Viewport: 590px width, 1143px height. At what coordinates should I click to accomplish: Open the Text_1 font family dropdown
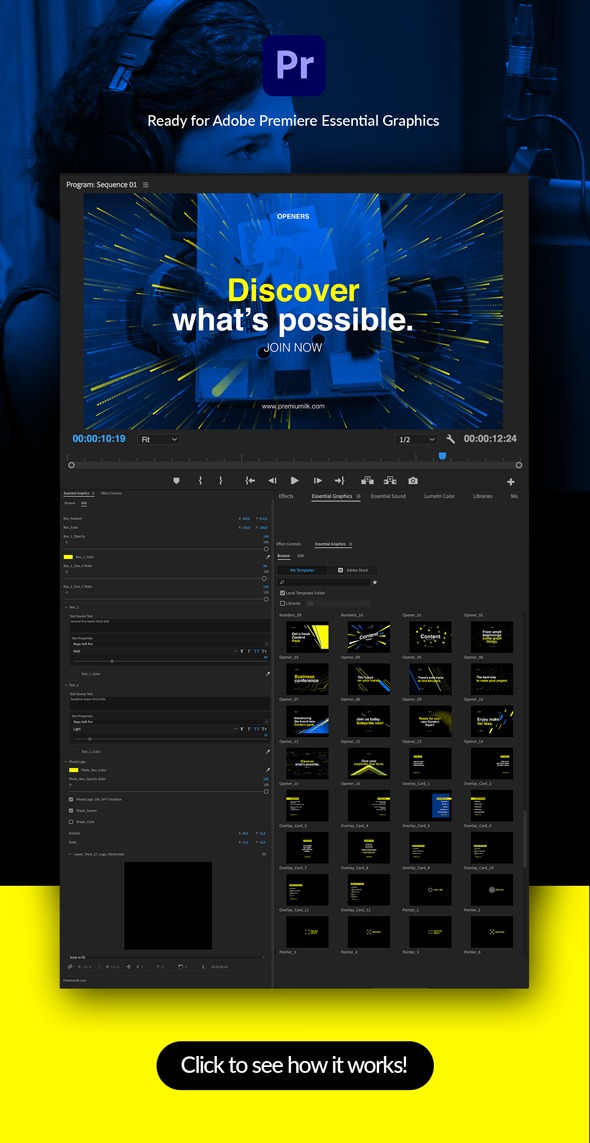point(169,644)
